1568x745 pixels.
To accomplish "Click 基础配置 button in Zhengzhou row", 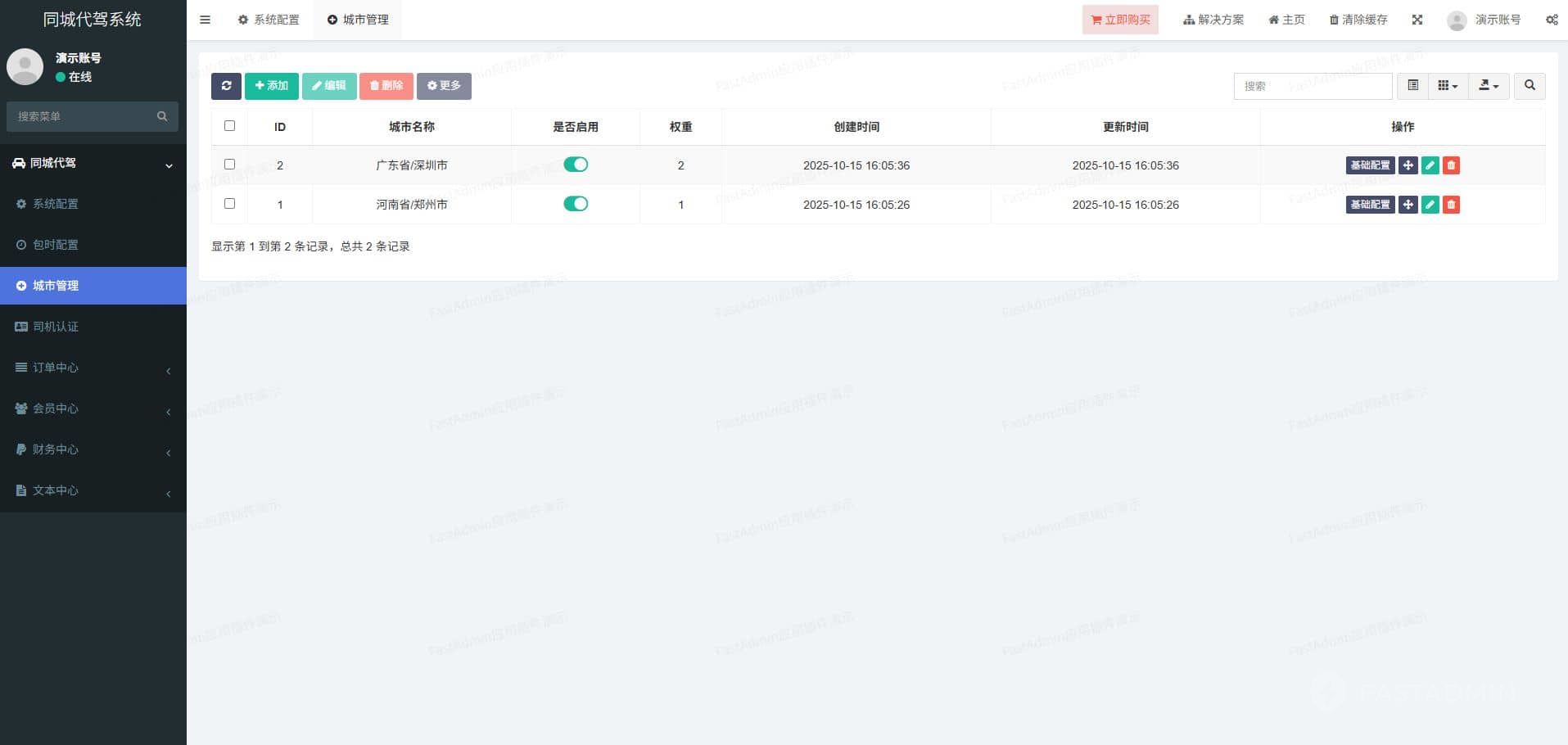I will pos(1370,205).
